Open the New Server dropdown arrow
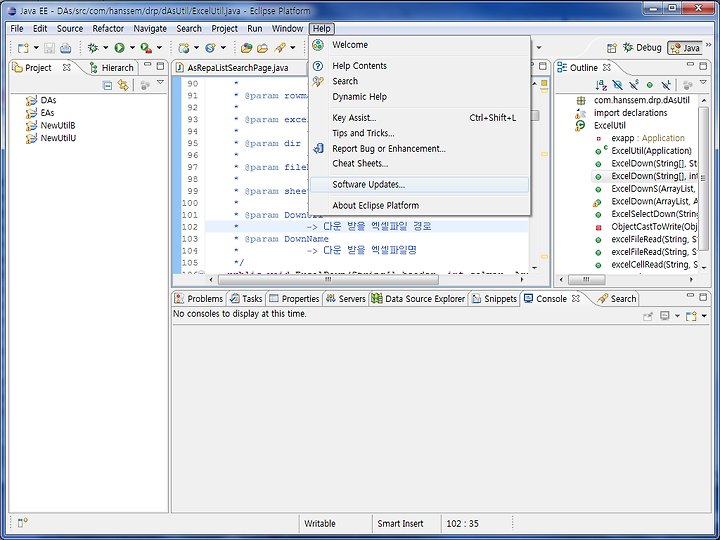The image size is (720, 540). point(196,48)
